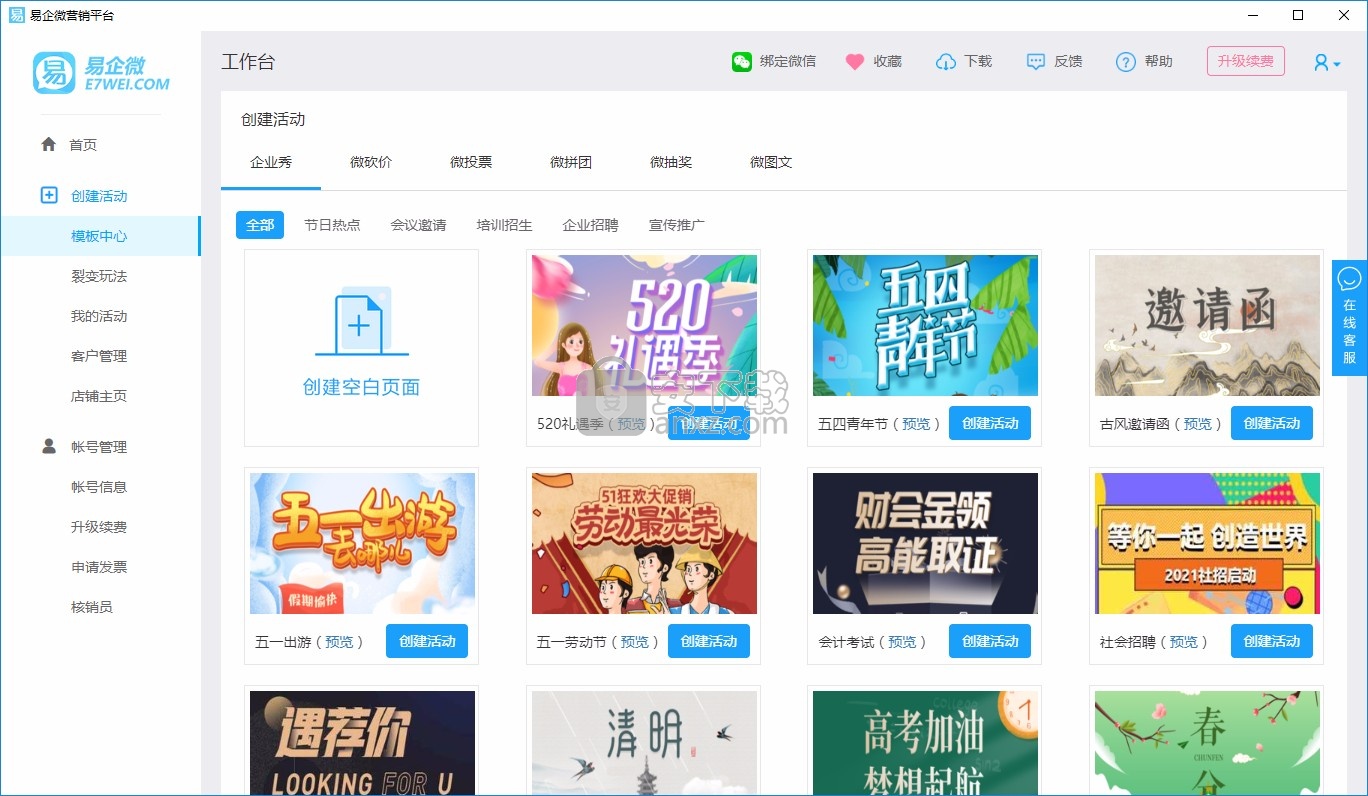Click the 清明 template thumbnail

[644, 743]
